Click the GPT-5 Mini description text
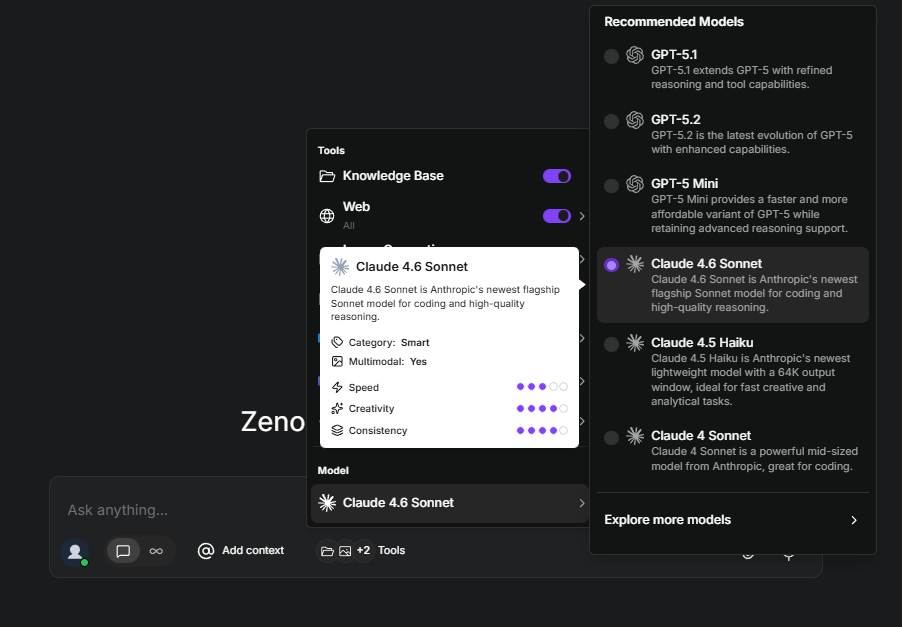Screen dimensions: 902x627 [x=750, y=214]
